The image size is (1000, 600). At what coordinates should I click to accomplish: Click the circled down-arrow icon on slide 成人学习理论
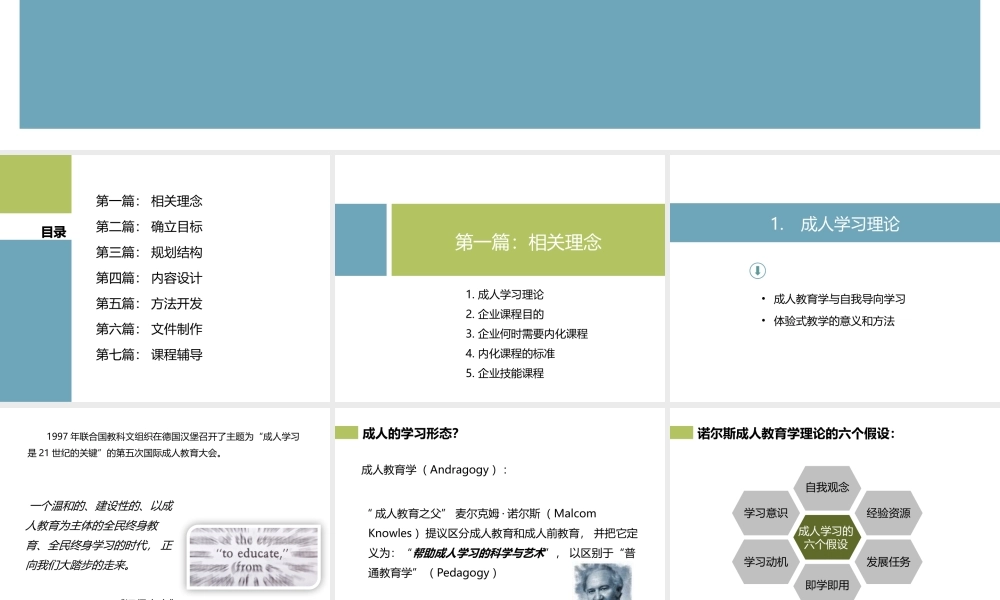pos(758,269)
